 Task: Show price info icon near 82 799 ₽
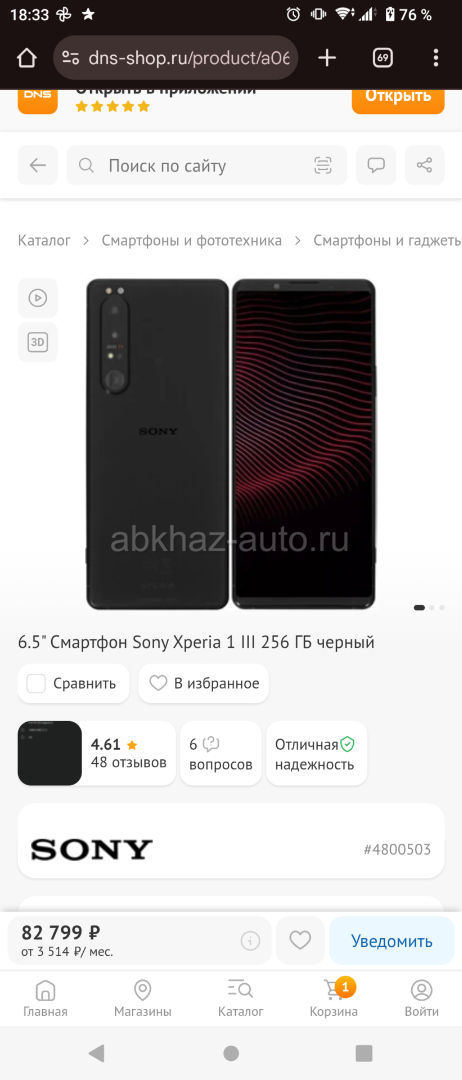click(251, 940)
